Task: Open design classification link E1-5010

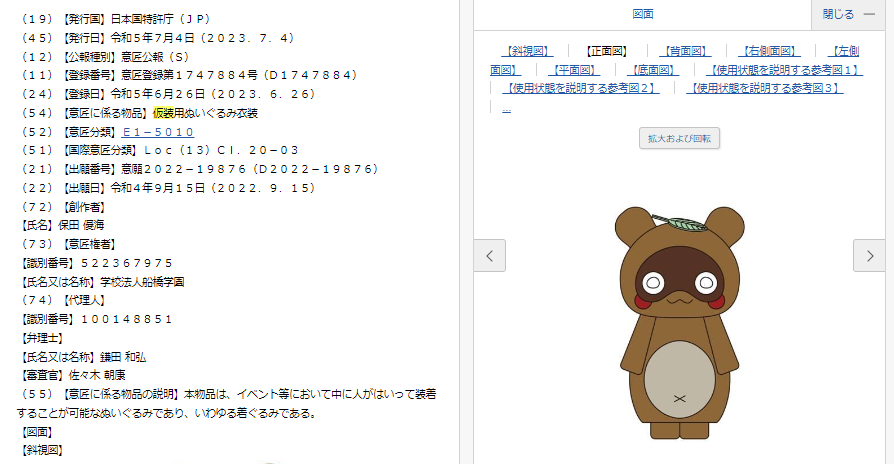Action: click(158, 132)
